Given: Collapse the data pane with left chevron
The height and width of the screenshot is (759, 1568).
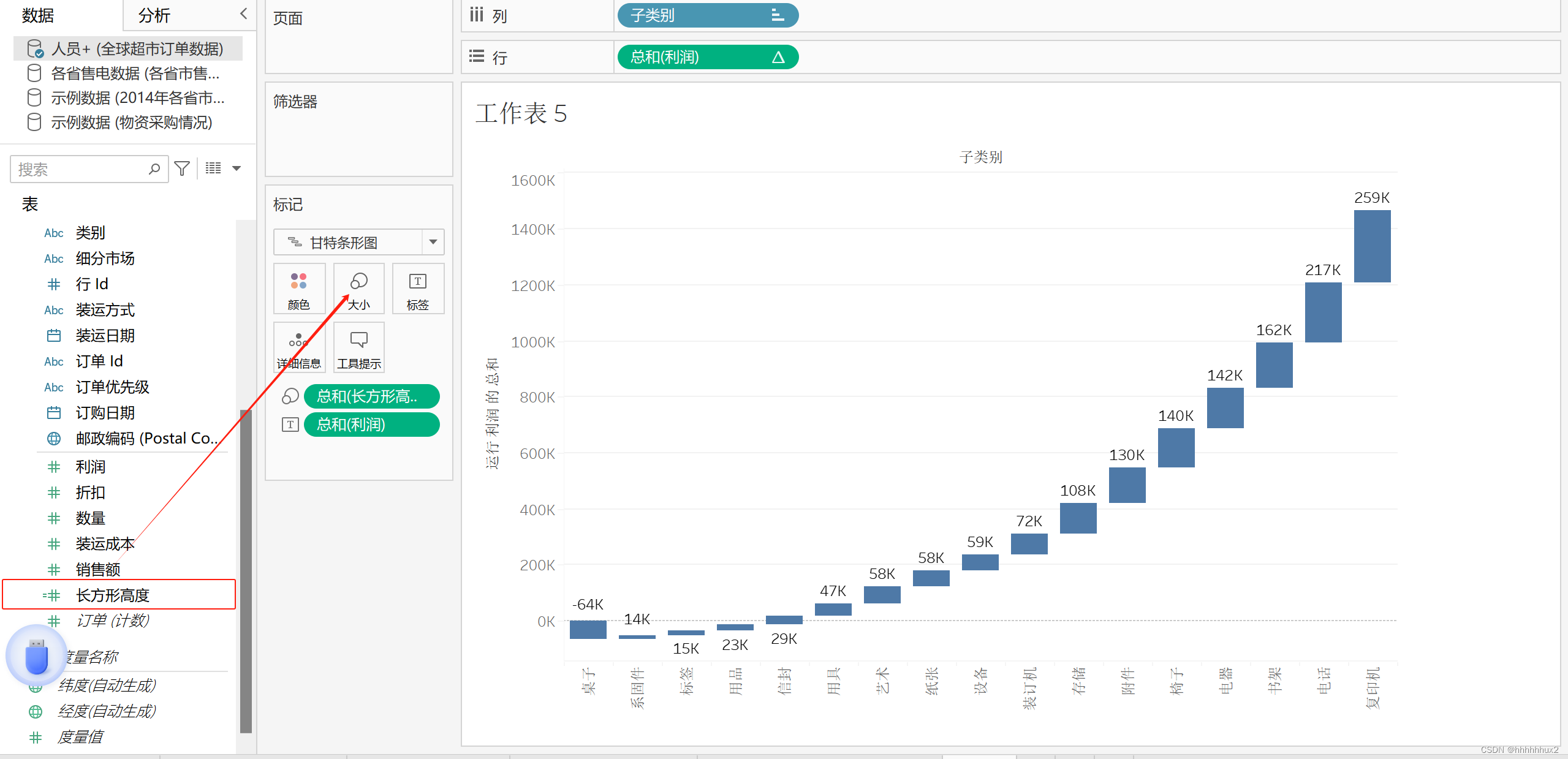Looking at the screenshot, I should (244, 14).
